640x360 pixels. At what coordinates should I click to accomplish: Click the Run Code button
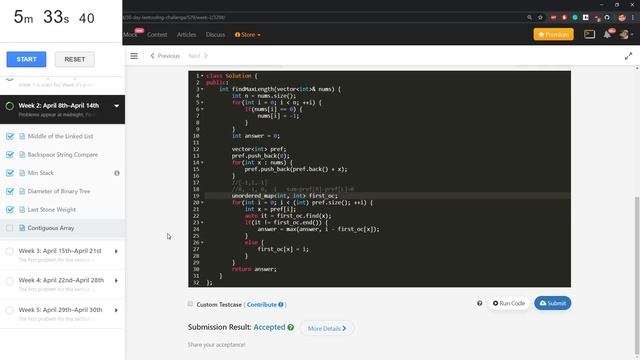tap(509, 303)
